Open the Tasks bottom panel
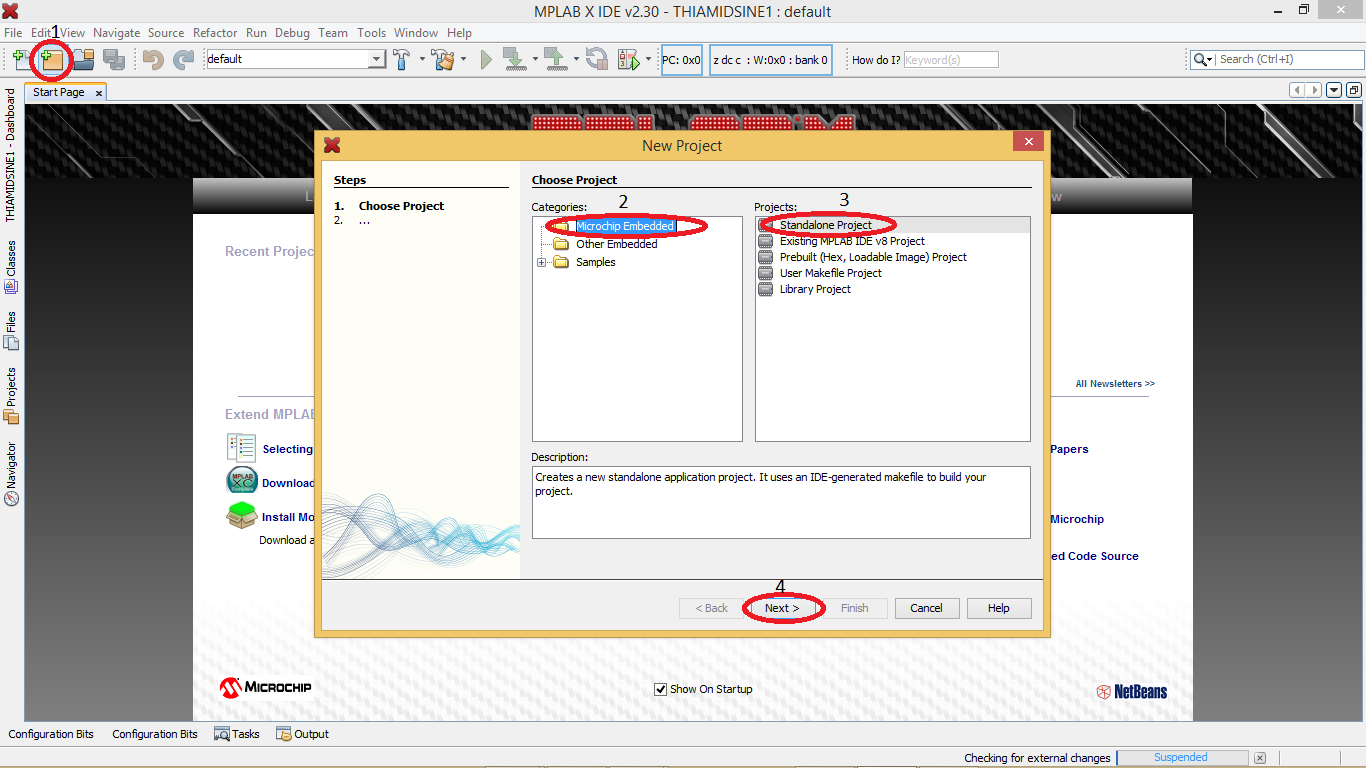This screenshot has height=768, width=1366. [237, 734]
